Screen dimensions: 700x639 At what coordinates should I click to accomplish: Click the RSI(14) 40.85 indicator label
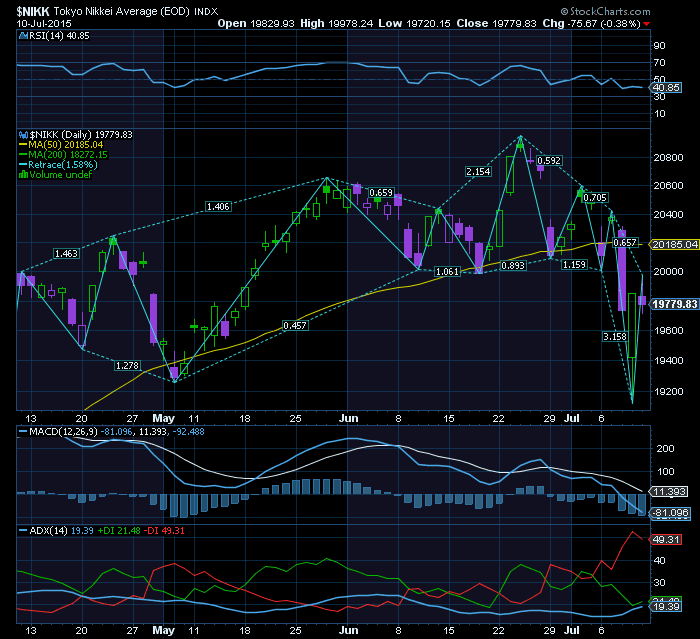59,36
